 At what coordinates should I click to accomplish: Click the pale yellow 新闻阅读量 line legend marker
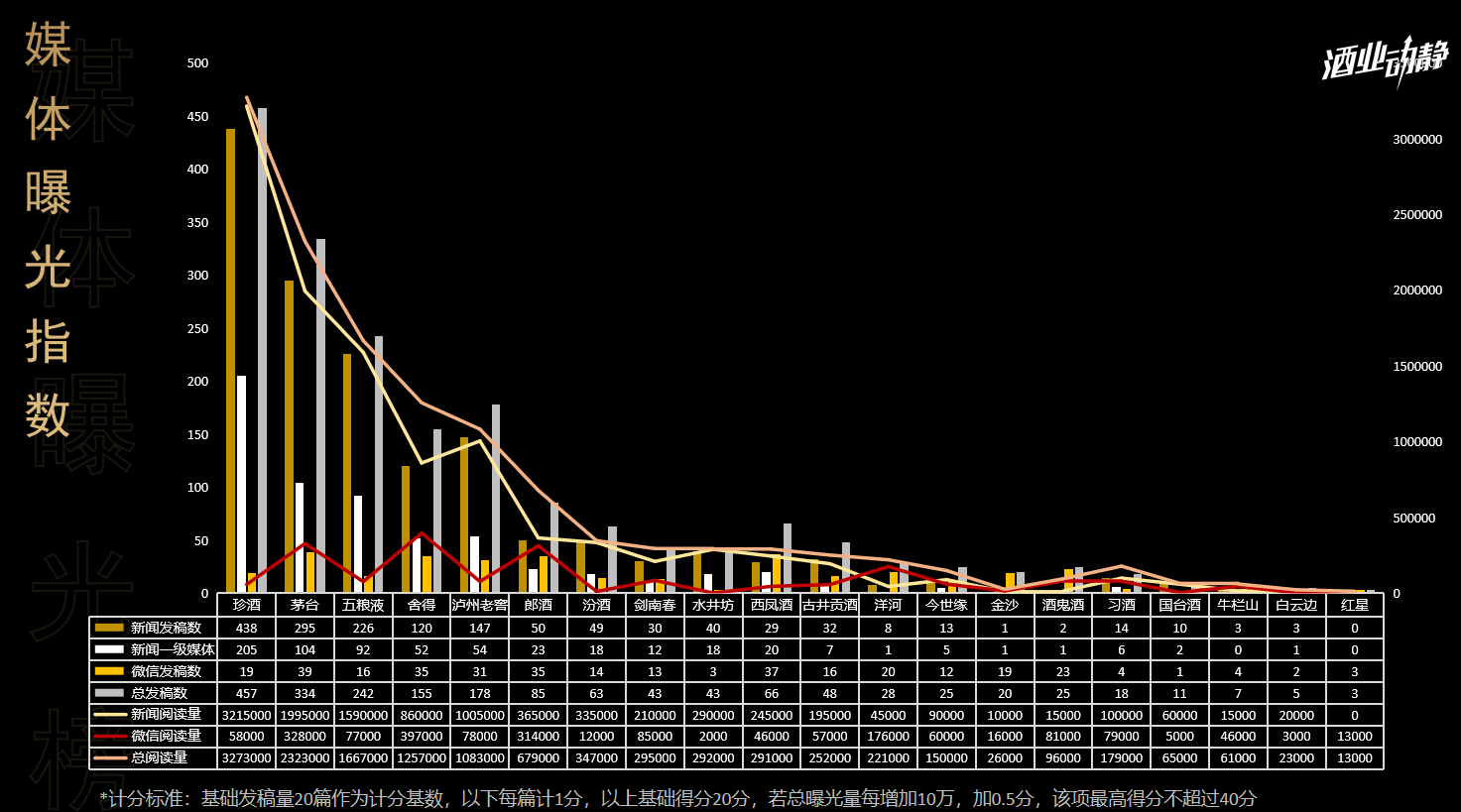point(109,714)
